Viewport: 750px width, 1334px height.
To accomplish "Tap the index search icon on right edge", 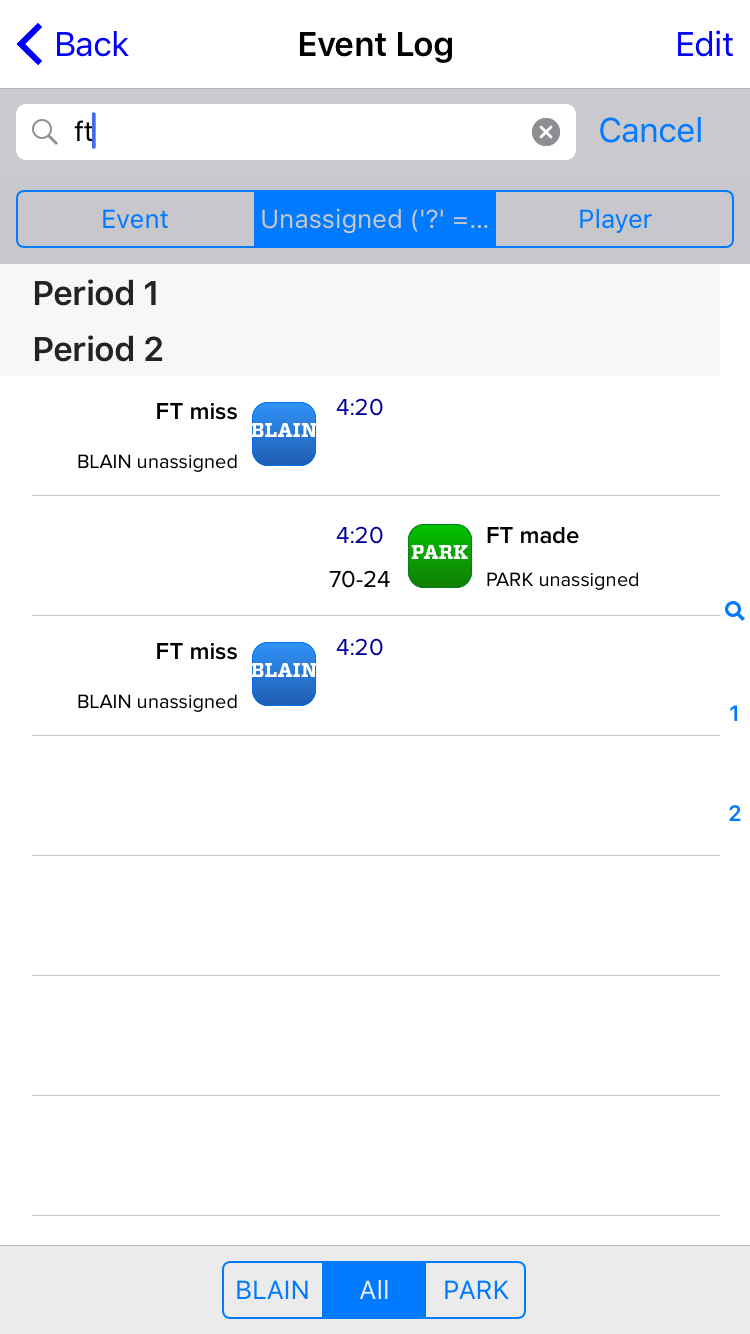I will [735, 611].
